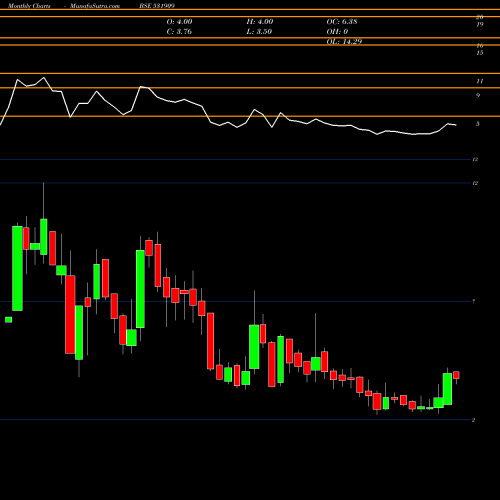This screenshot has width=500, height=500.
Task: Click the 'OL: 14.29' value
Action: (x=344, y=42)
